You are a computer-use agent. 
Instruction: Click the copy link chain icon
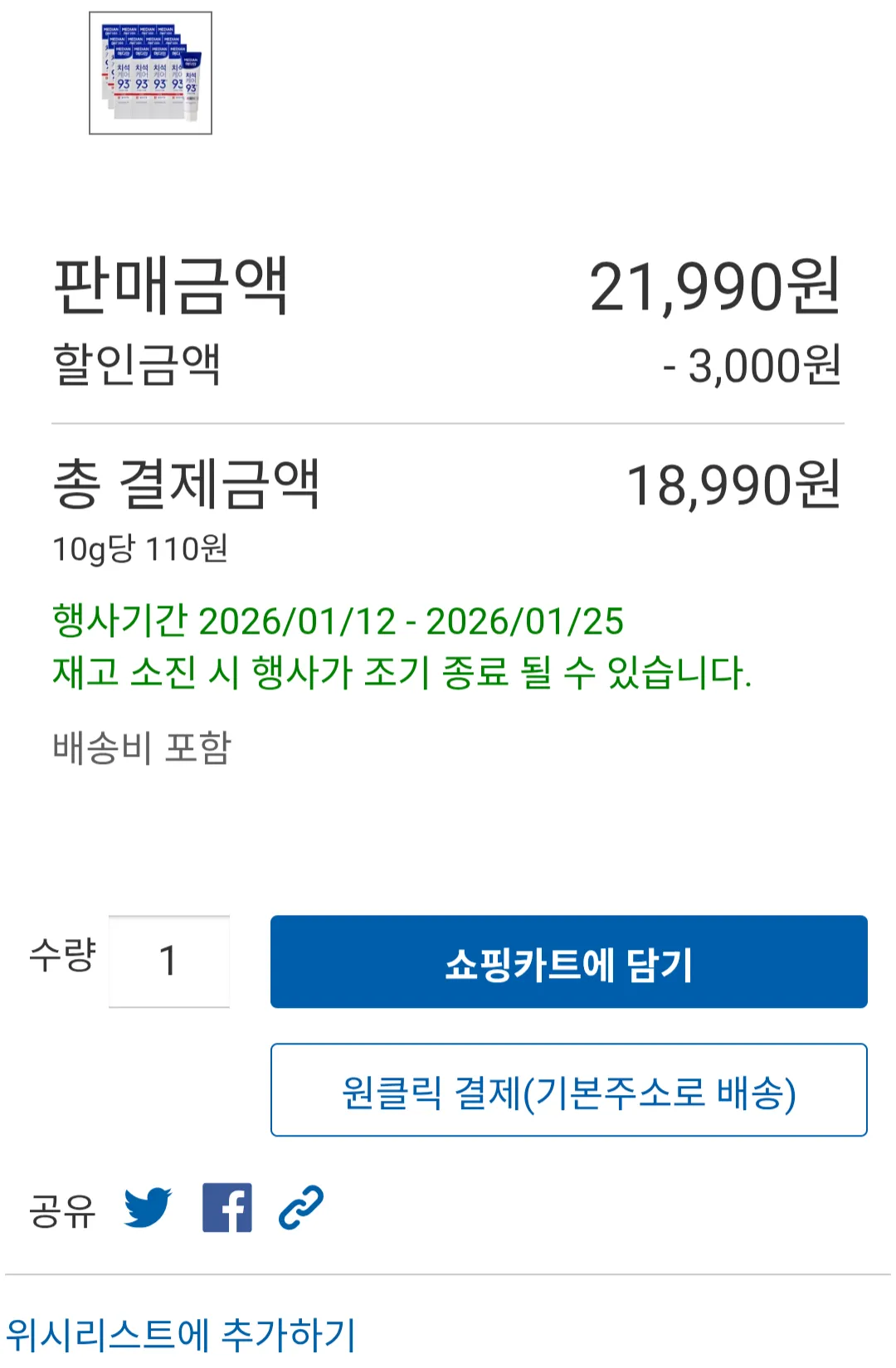[x=300, y=1207]
